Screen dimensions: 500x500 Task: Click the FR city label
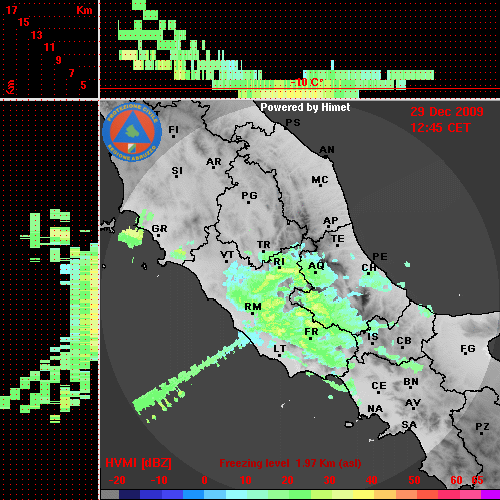[311, 332]
